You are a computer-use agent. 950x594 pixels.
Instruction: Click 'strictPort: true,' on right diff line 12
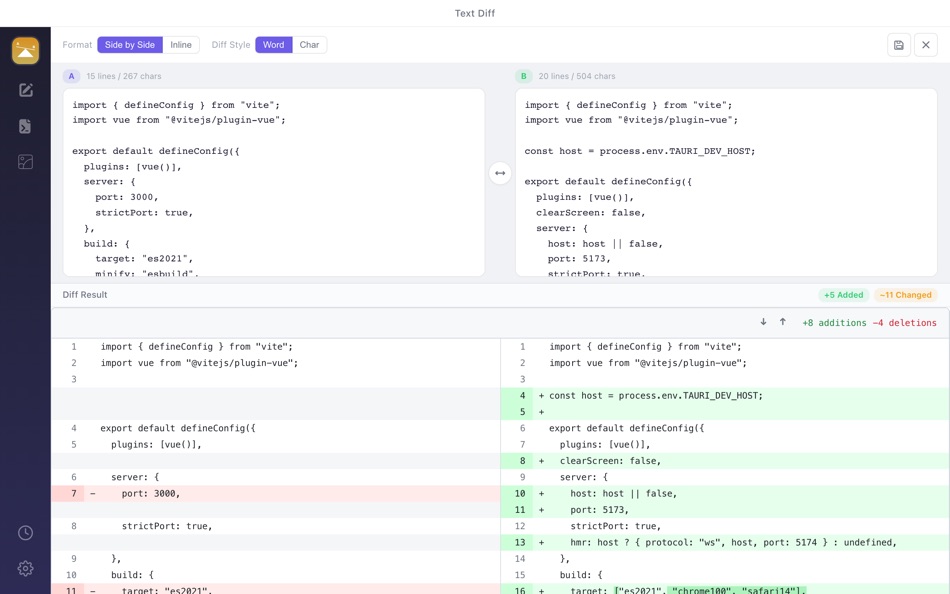point(616,527)
